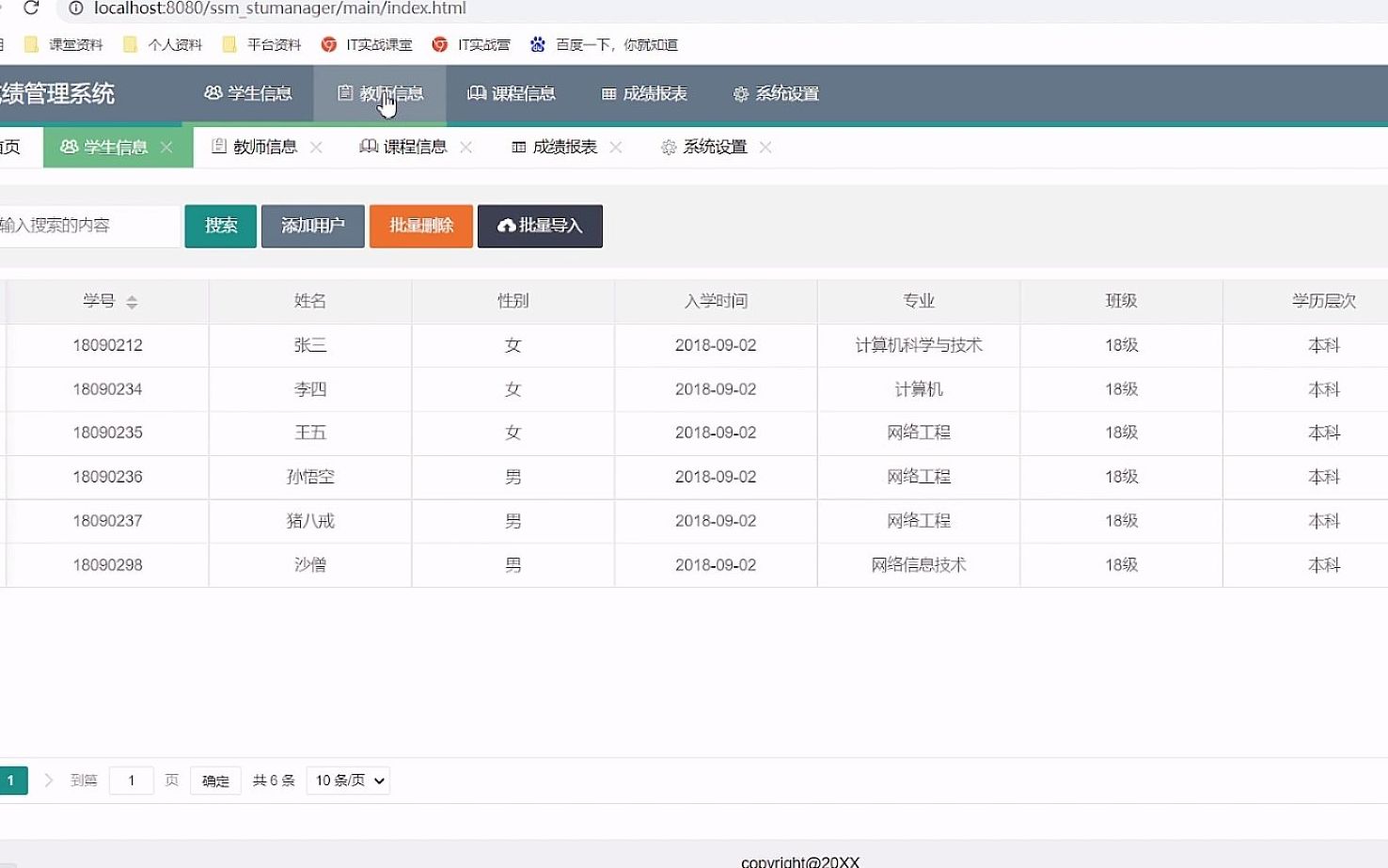The height and width of the screenshot is (868, 1388).
Task: Open the IT实战营 bookmark
Action: [471, 44]
